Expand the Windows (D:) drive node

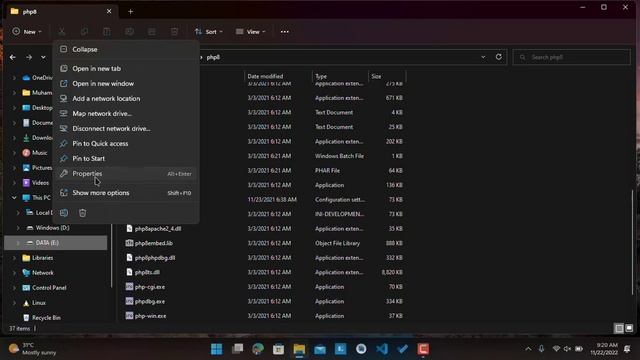(x=18, y=228)
